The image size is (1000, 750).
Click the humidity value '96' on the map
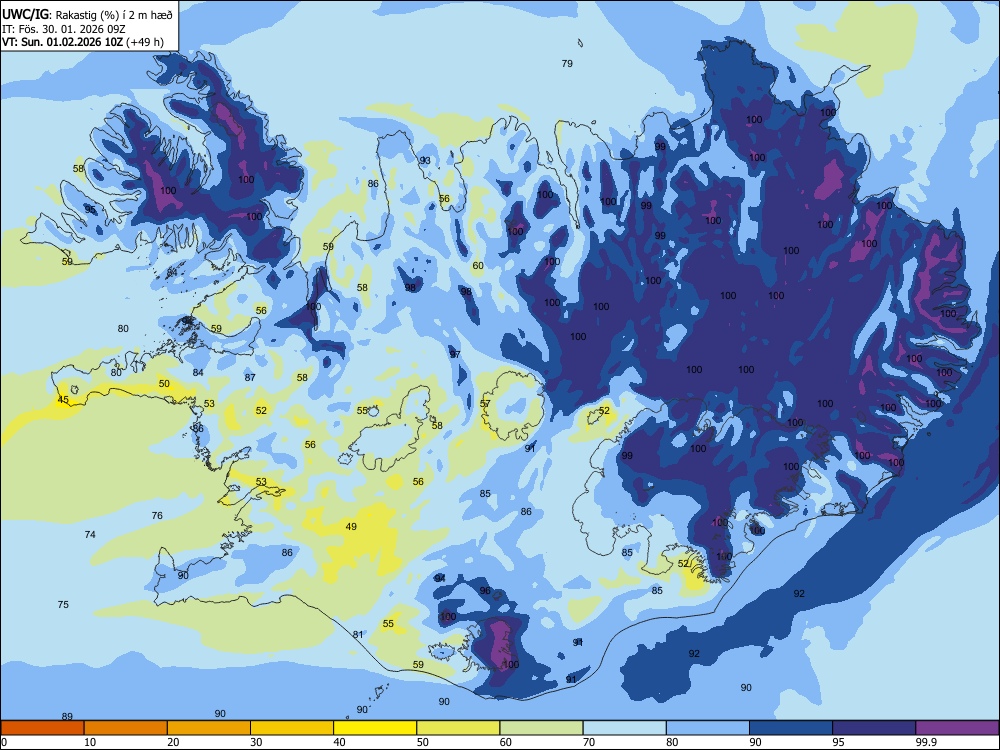tap(485, 591)
